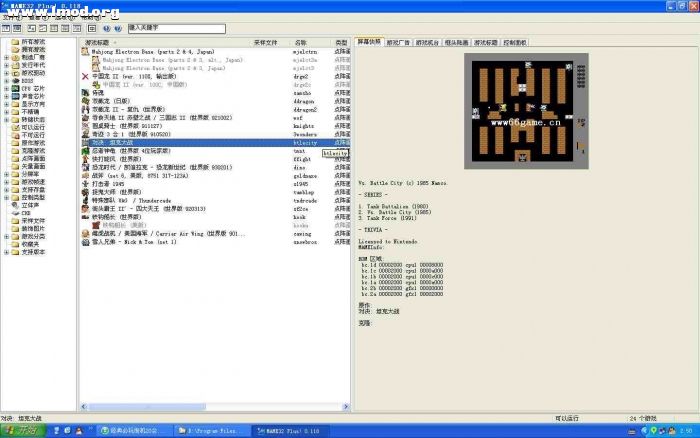The width and height of the screenshot is (700, 438).
Task: Sort list by 游戏标题 column header
Action: [x=100, y=43]
